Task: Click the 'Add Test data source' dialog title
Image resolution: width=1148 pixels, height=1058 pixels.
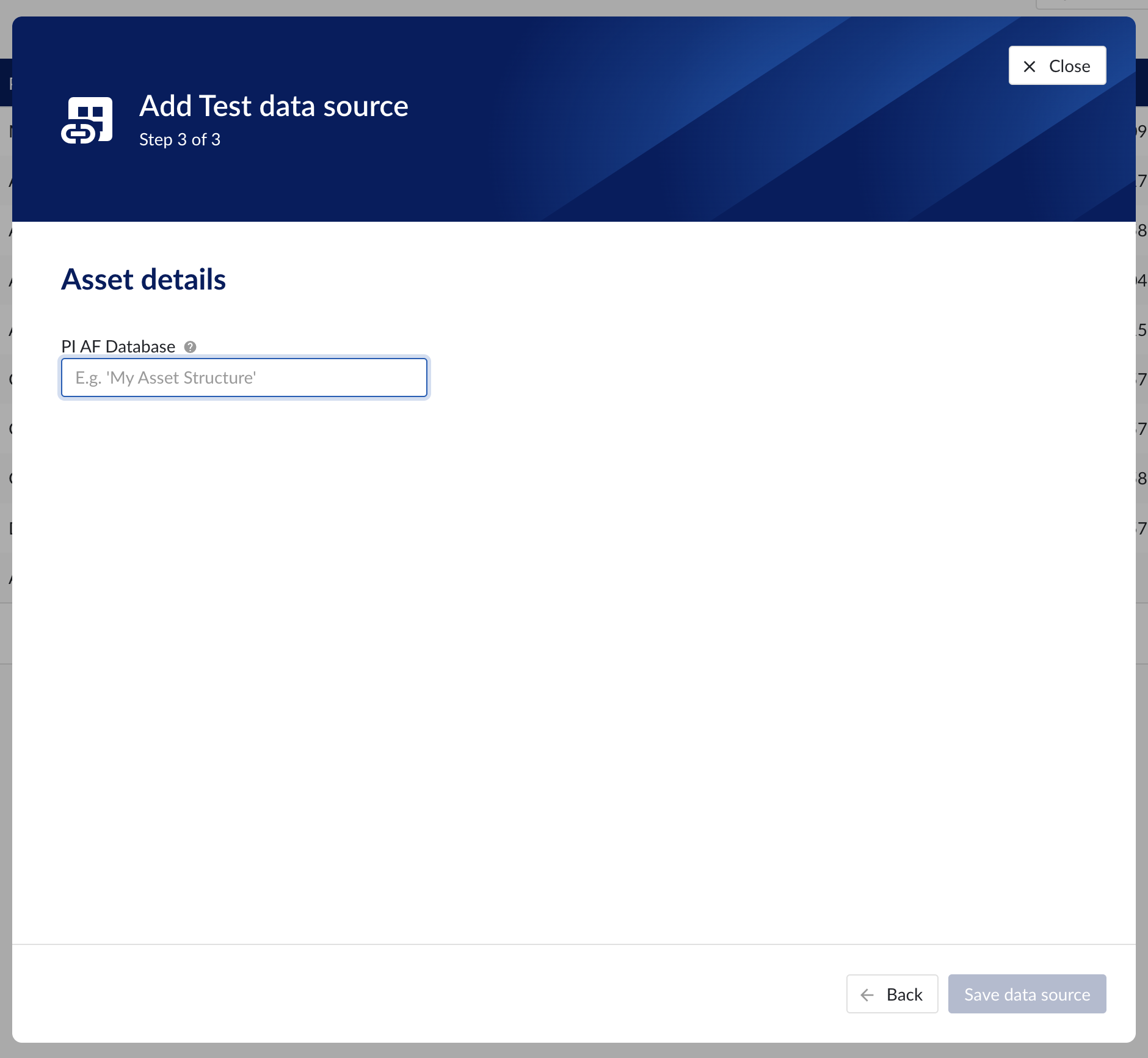Action: [x=274, y=105]
